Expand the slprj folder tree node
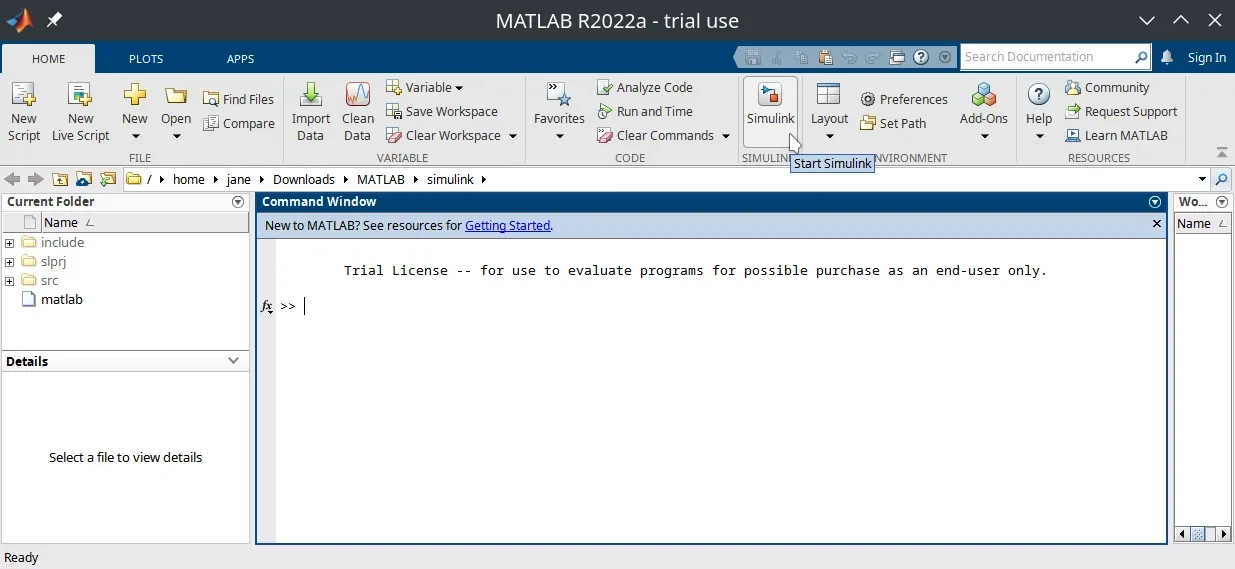The width and height of the screenshot is (1235, 569). tap(10, 262)
